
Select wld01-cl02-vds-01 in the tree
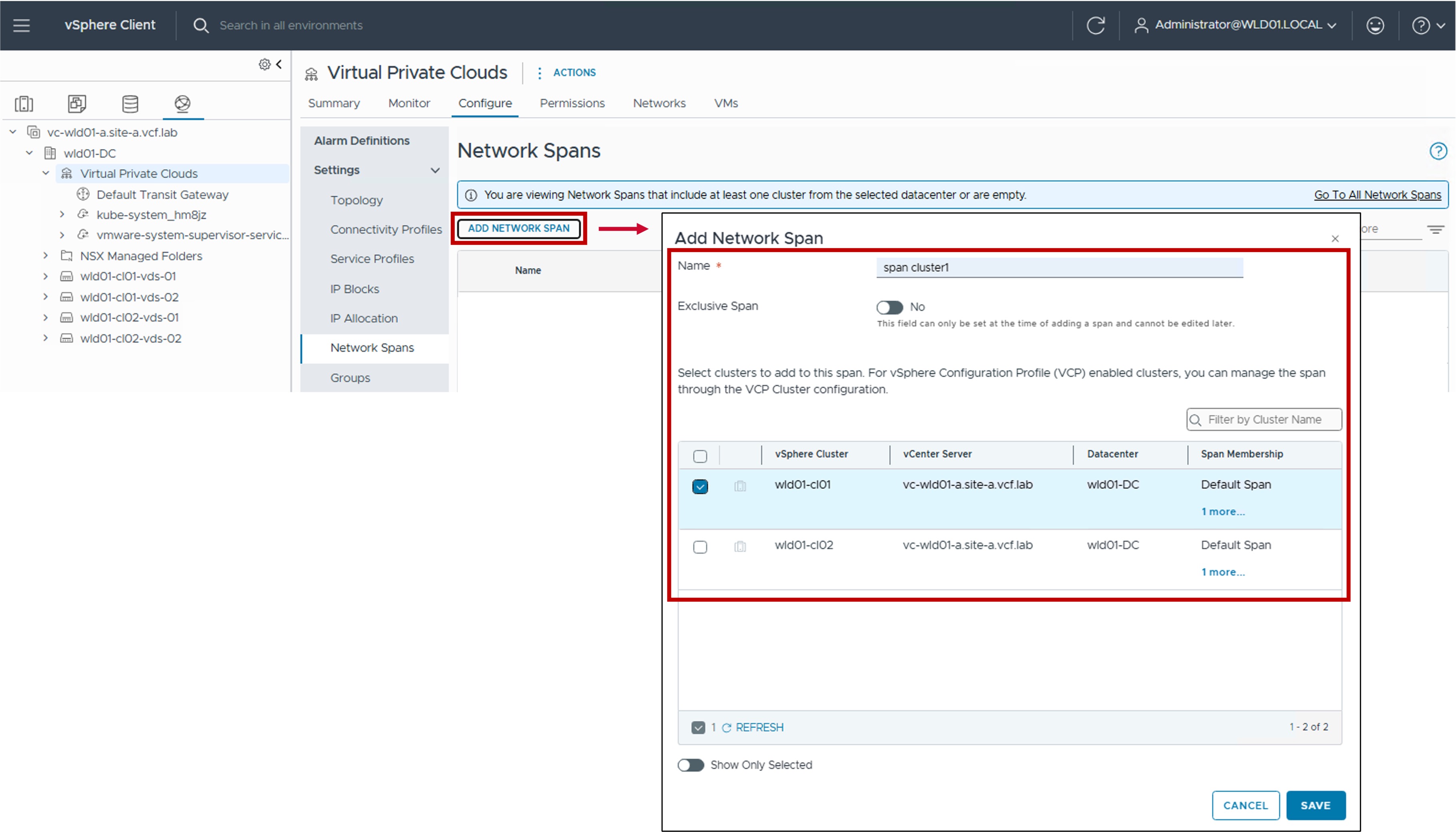click(x=129, y=317)
